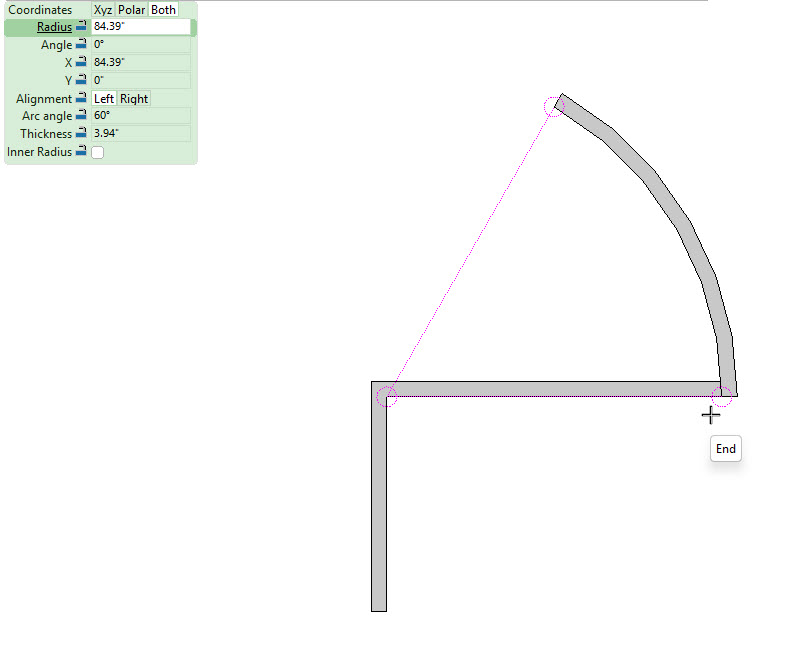
Task: Click the Thickness label
Action: point(46,134)
